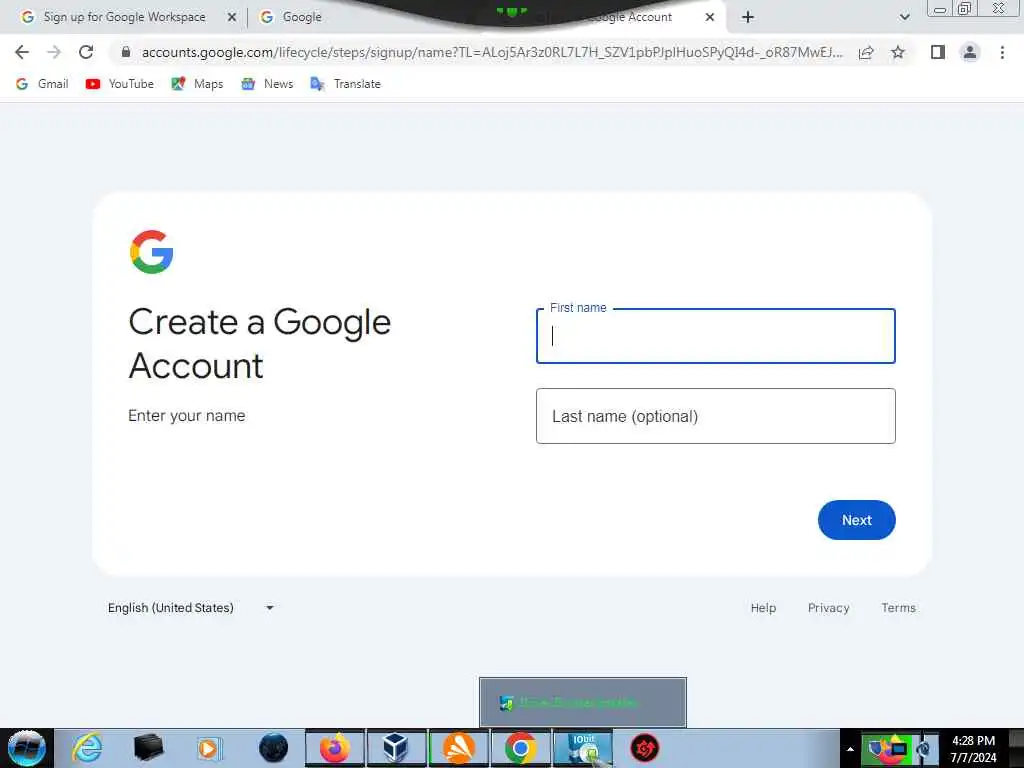1024x768 pixels.
Task: Bookmark this page with the star icon
Action: [898, 52]
